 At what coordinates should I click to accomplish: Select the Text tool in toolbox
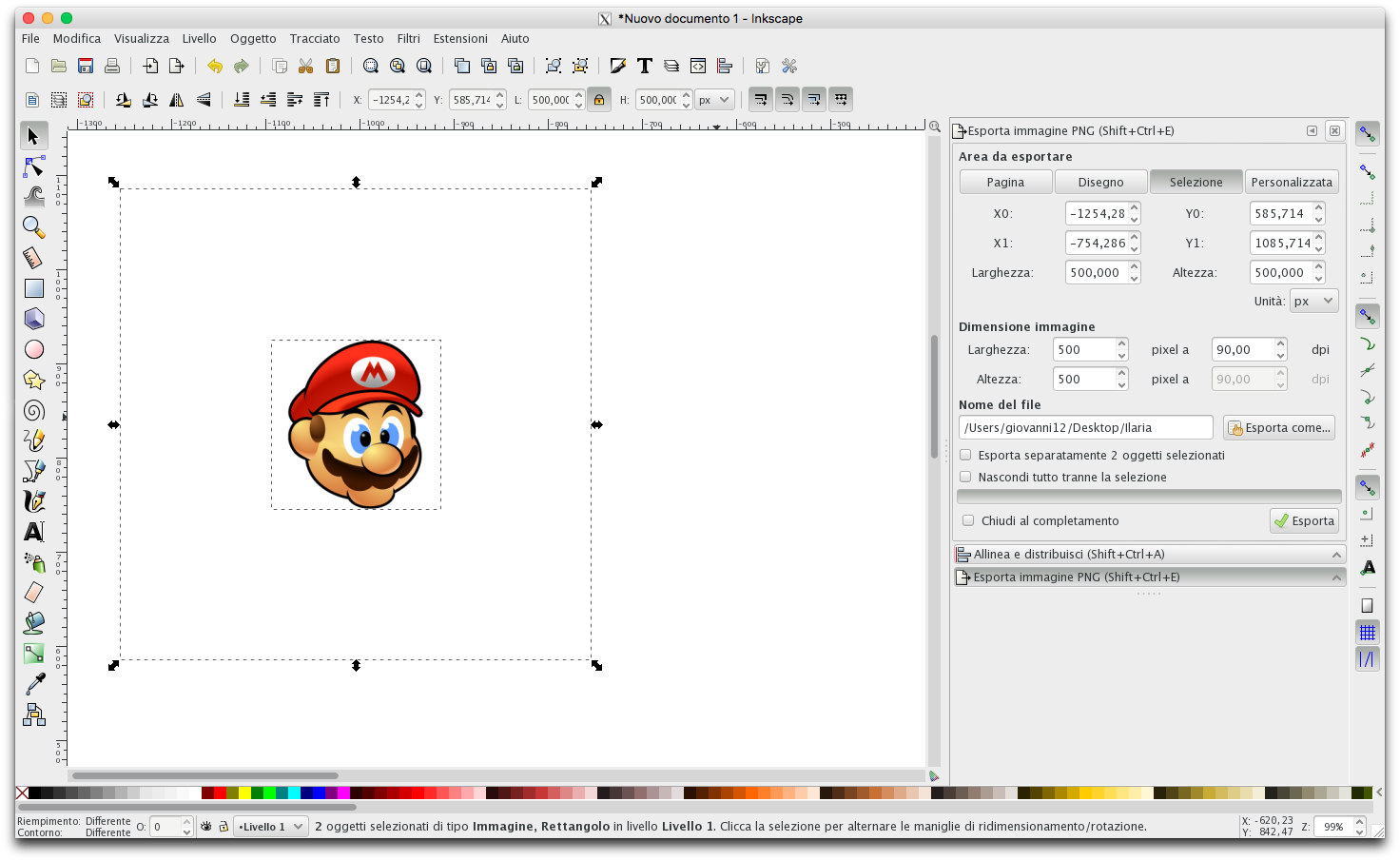point(34,532)
